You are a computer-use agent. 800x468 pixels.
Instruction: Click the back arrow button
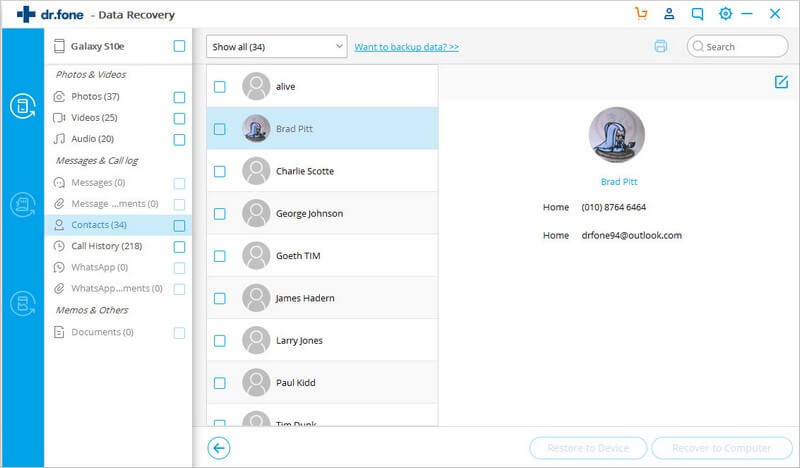(x=218, y=448)
